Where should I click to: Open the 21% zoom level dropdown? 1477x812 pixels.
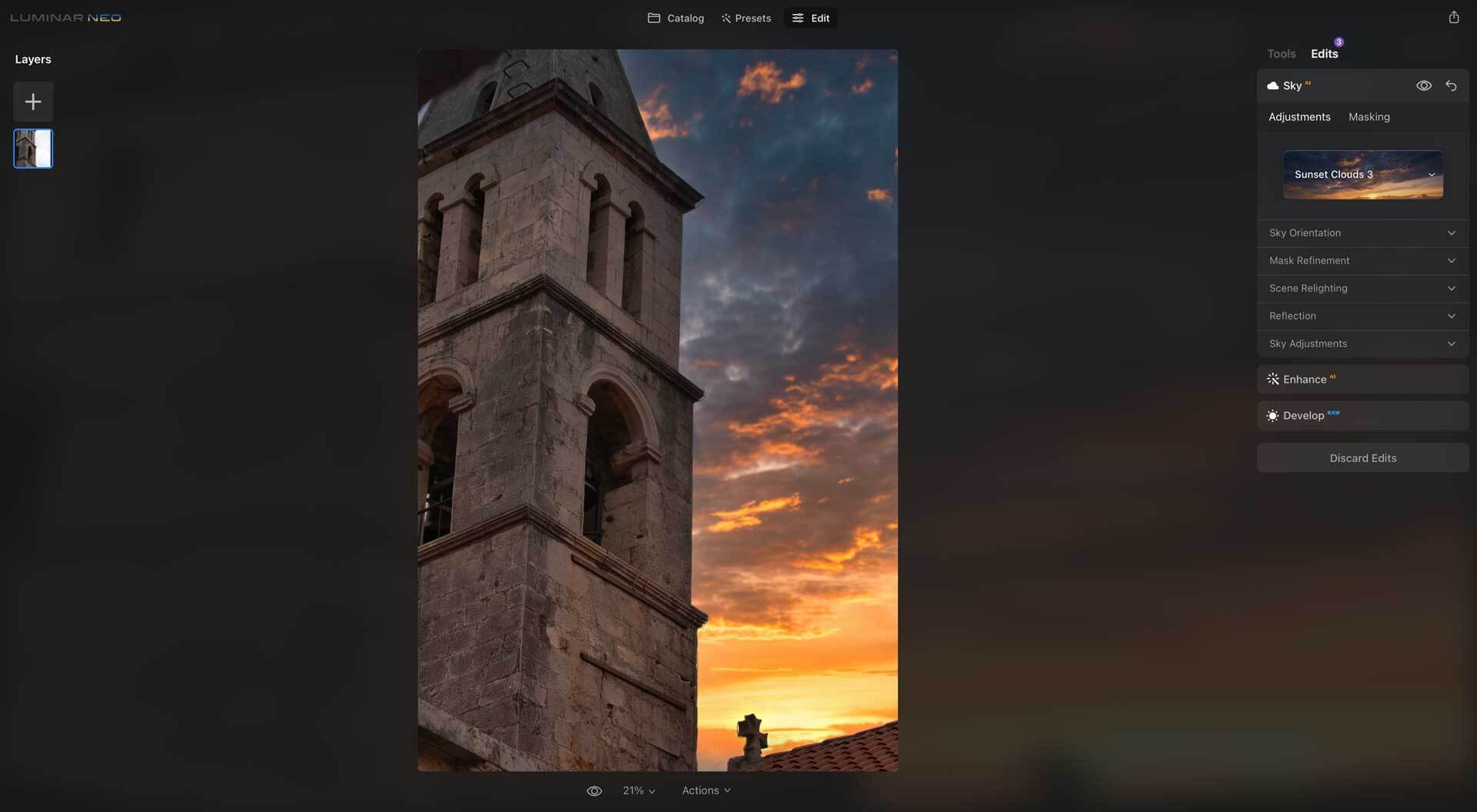point(638,791)
